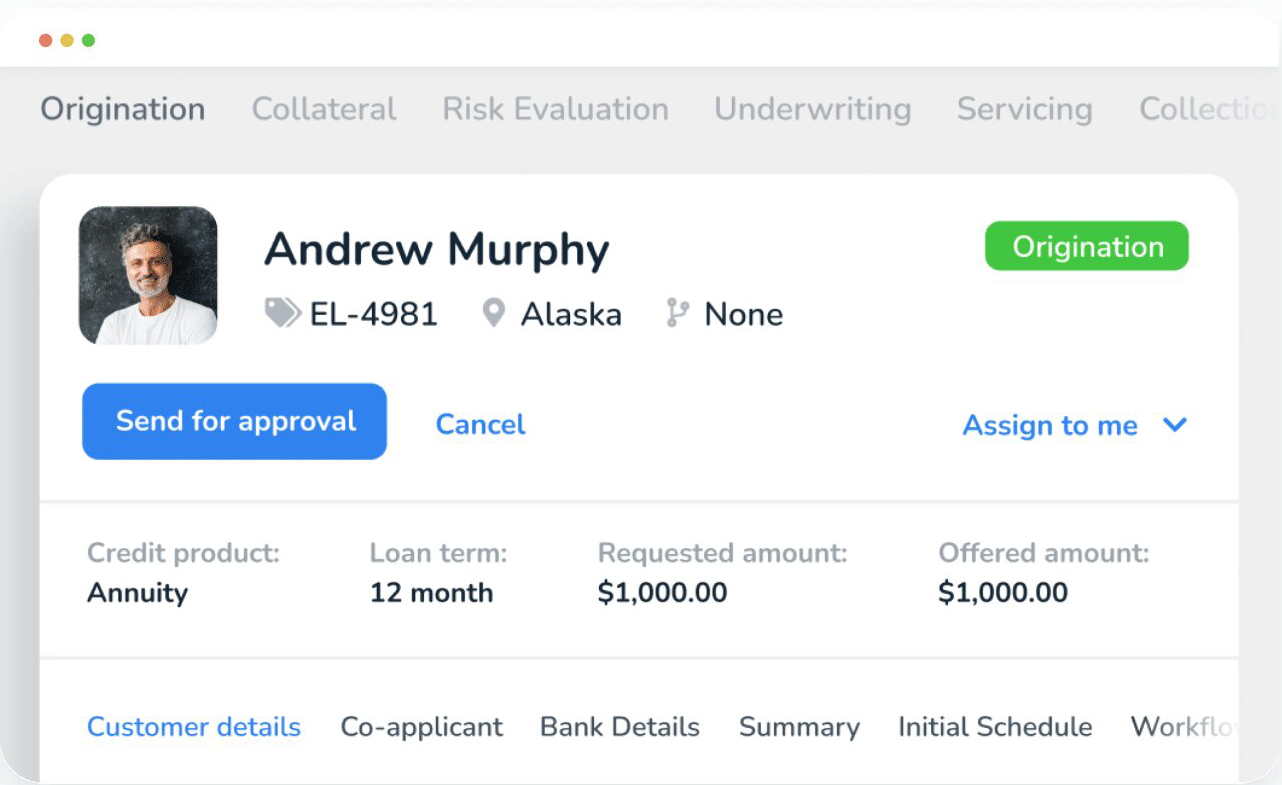The height and width of the screenshot is (785, 1282).
Task: Click the location pin icon beside Alaska
Action: [x=493, y=314]
